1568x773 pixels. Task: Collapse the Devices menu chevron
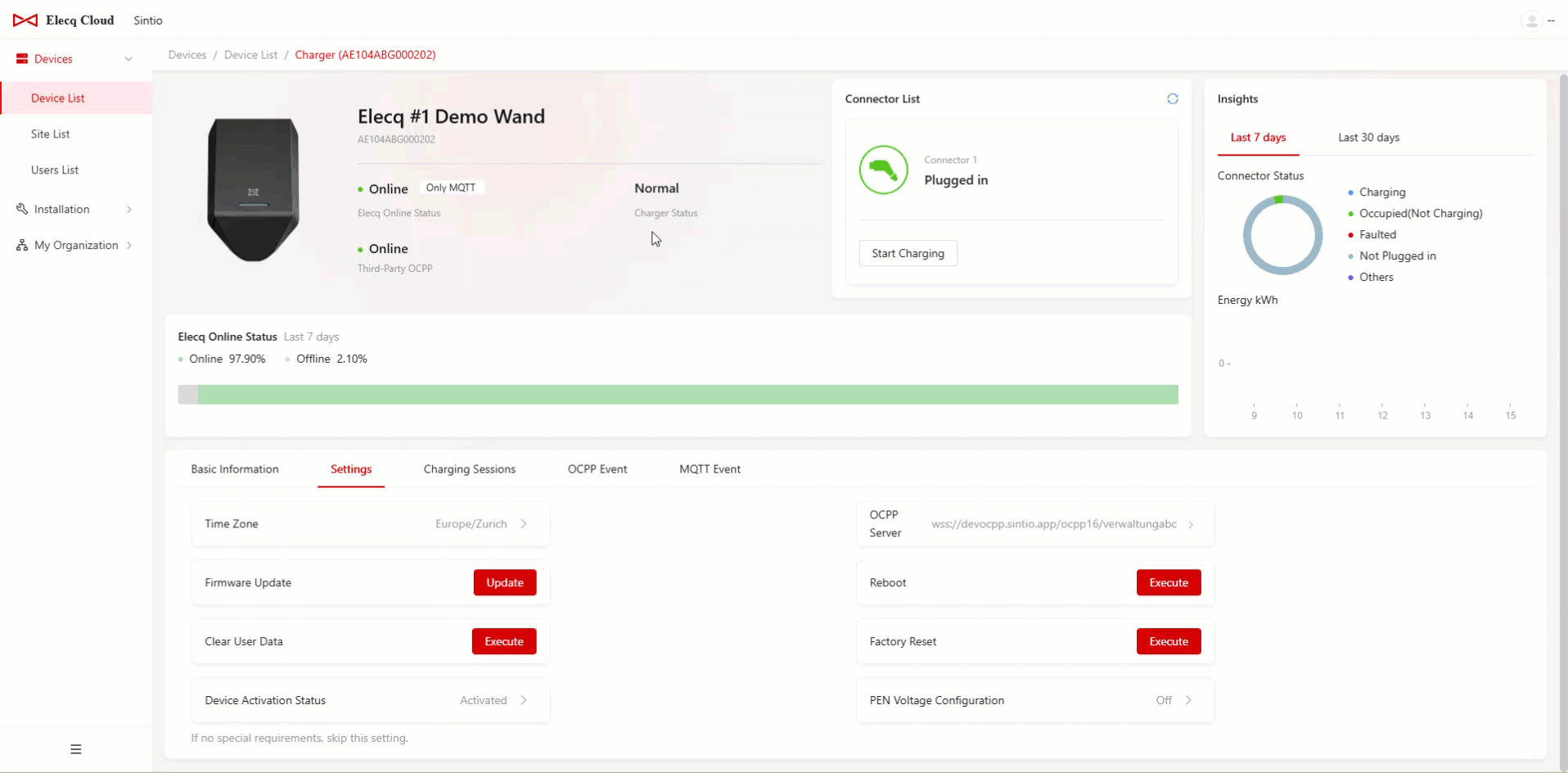pyautogui.click(x=128, y=59)
